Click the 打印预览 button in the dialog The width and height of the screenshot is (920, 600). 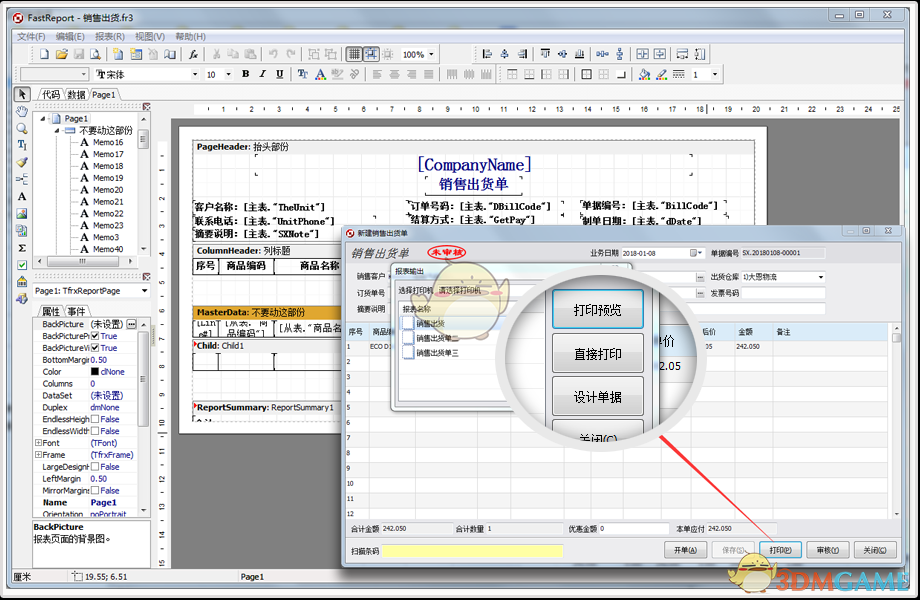[597, 309]
